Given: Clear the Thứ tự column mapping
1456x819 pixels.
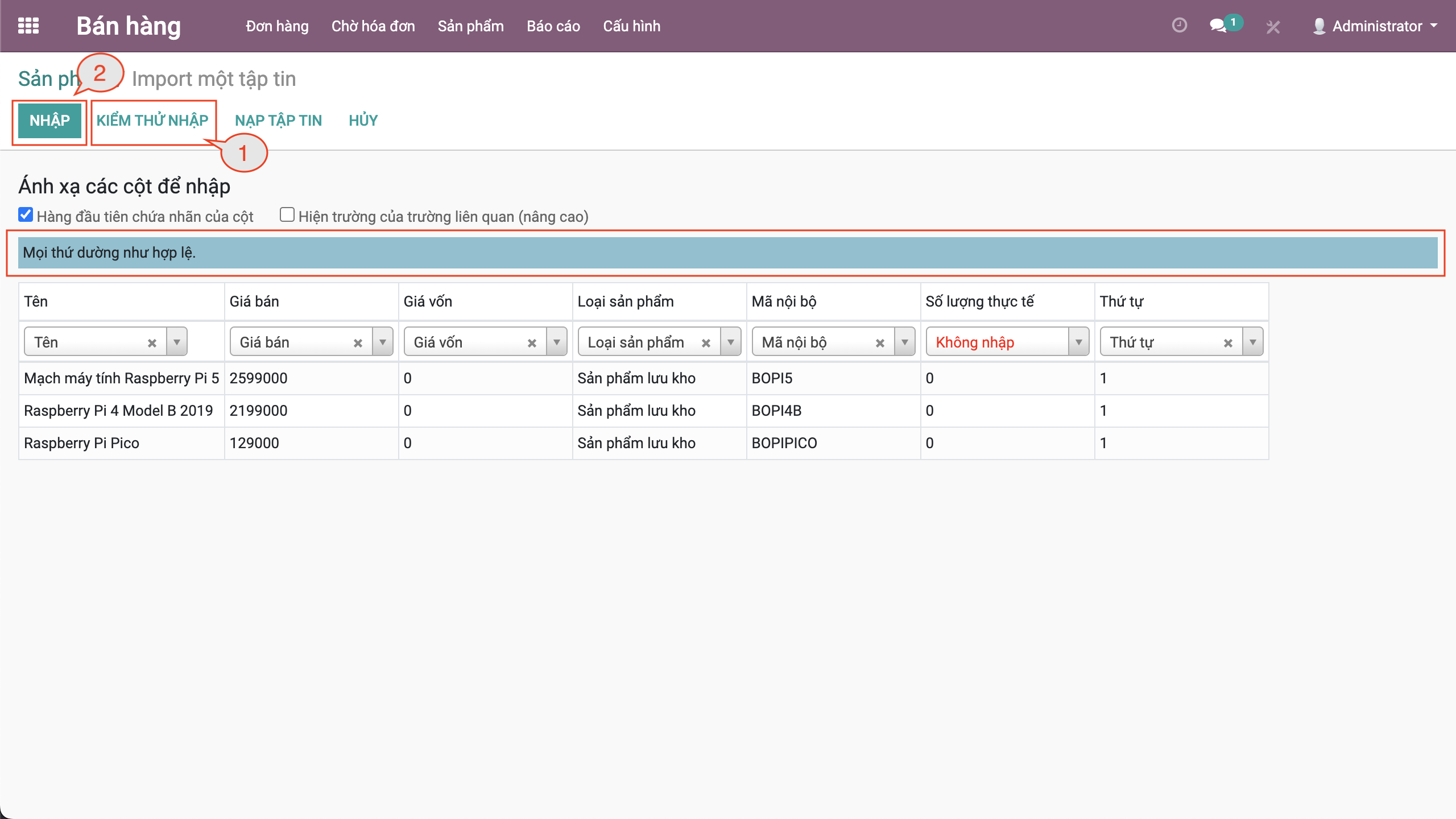Looking at the screenshot, I should pyautogui.click(x=1228, y=343).
